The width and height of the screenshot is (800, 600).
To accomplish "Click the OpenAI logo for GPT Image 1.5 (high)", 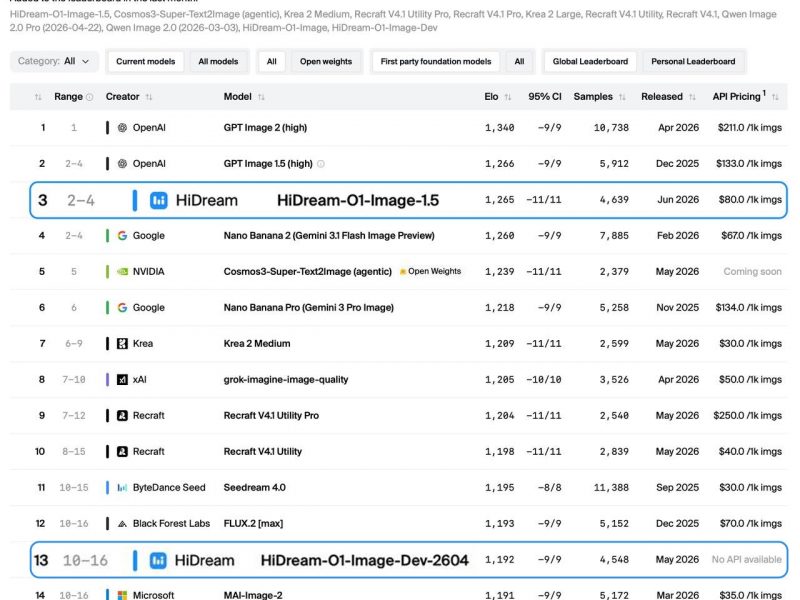I will click(122, 164).
